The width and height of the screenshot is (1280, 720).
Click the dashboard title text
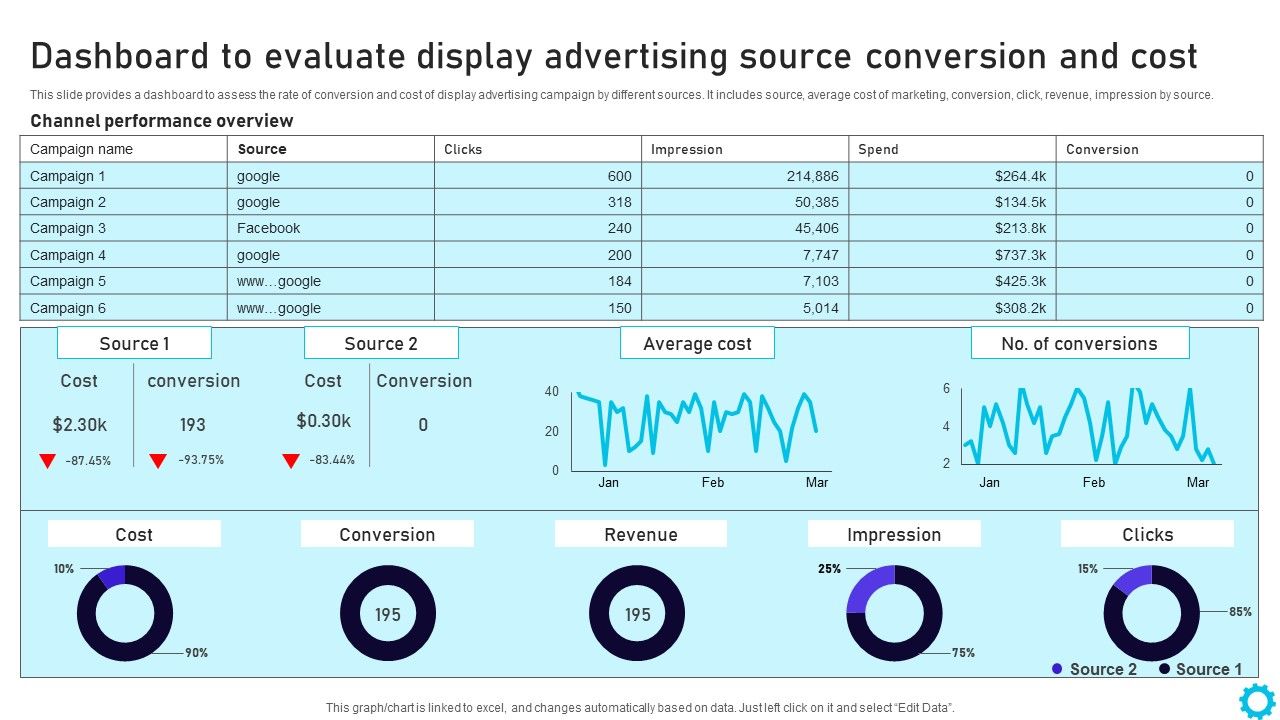[614, 57]
